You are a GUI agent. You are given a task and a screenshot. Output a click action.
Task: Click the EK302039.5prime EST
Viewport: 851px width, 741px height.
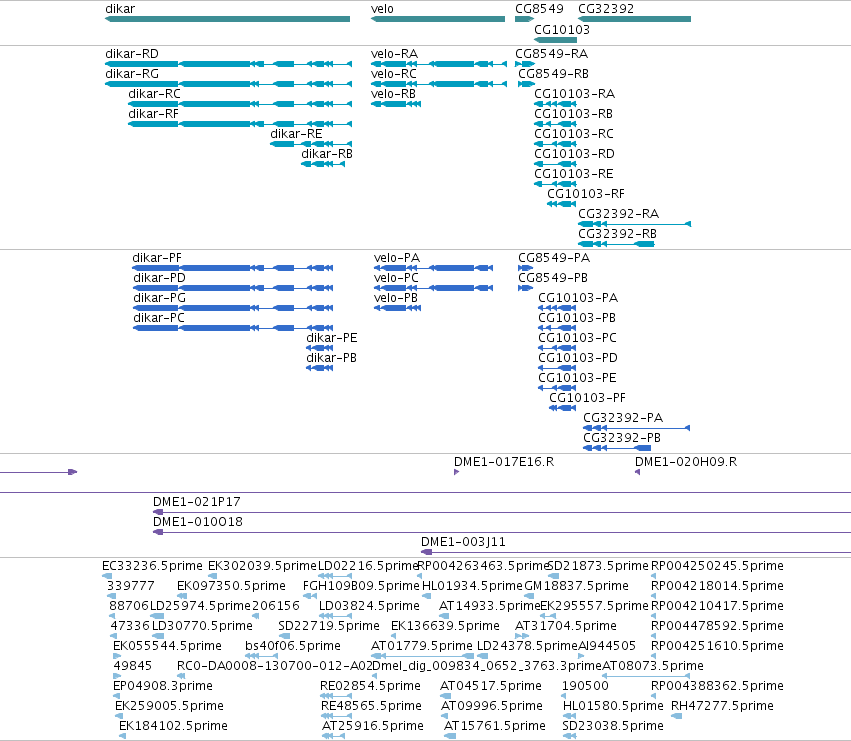pyautogui.click(x=213, y=576)
